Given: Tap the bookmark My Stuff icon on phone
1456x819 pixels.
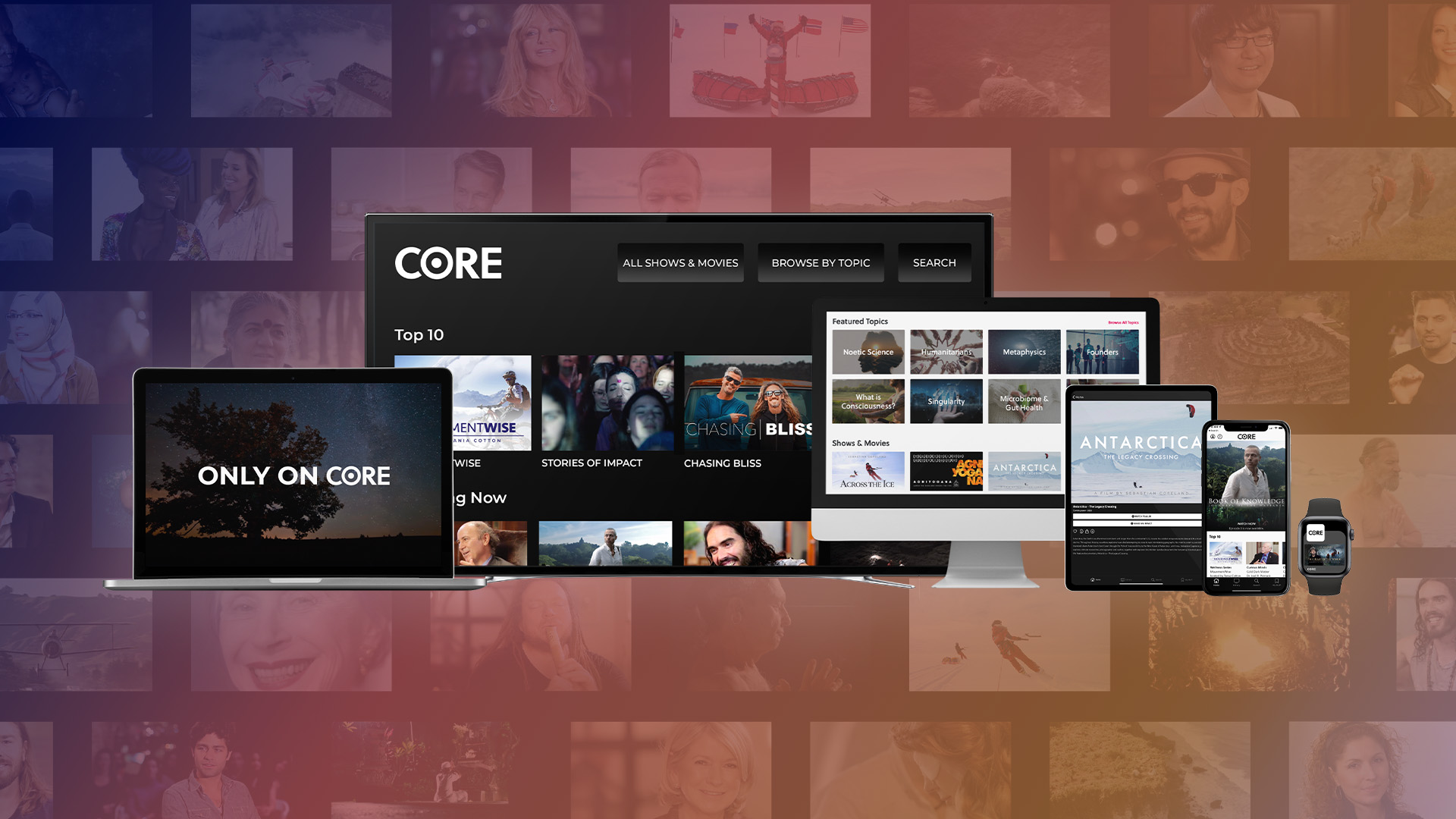Looking at the screenshot, I should click(x=1277, y=581).
